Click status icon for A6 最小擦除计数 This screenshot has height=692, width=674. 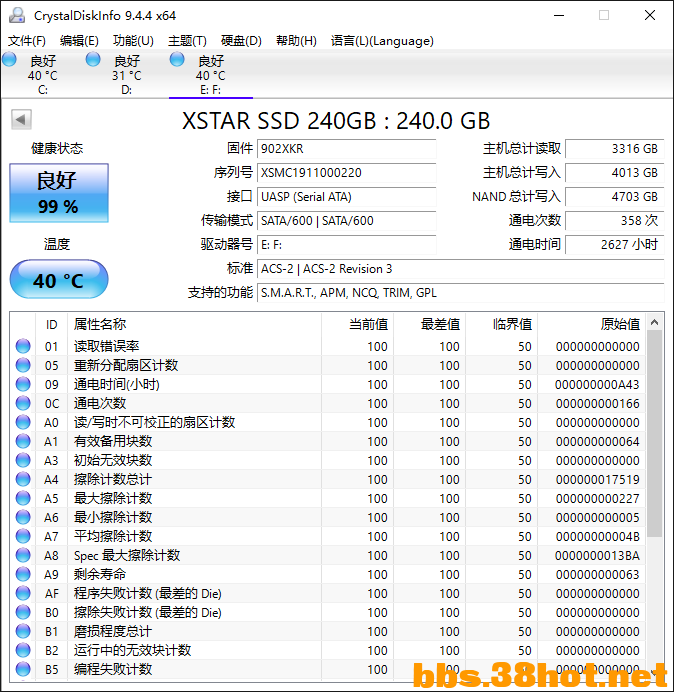coord(23,517)
